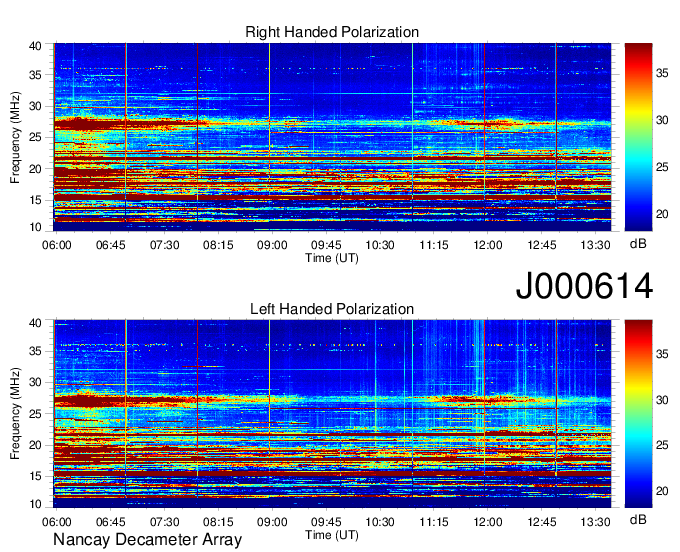Click the 09:45 time tick of Left Handed plot
The image size is (680, 552).
(326, 522)
